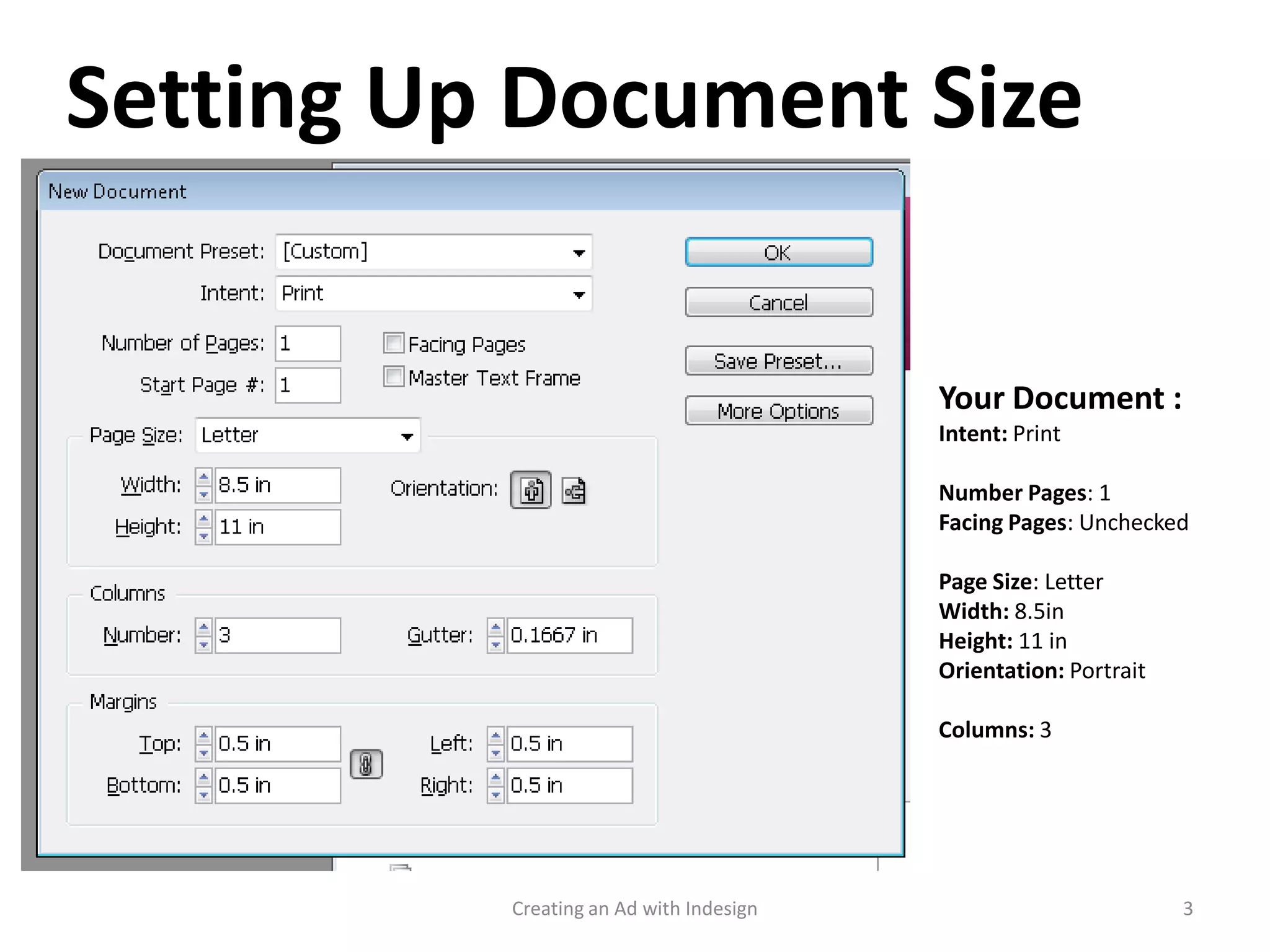Decrease Bottom margin with down stepper

(x=203, y=794)
